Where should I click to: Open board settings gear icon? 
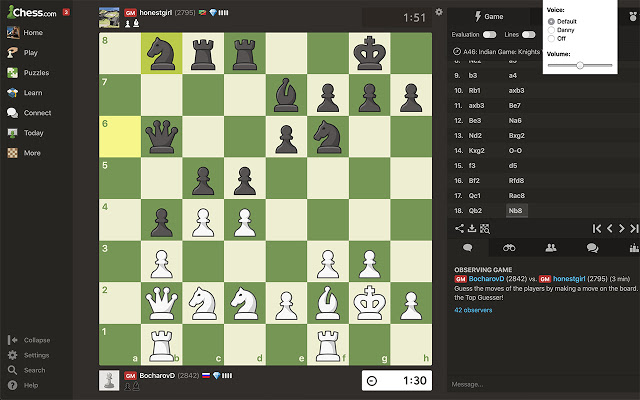[x=439, y=12]
